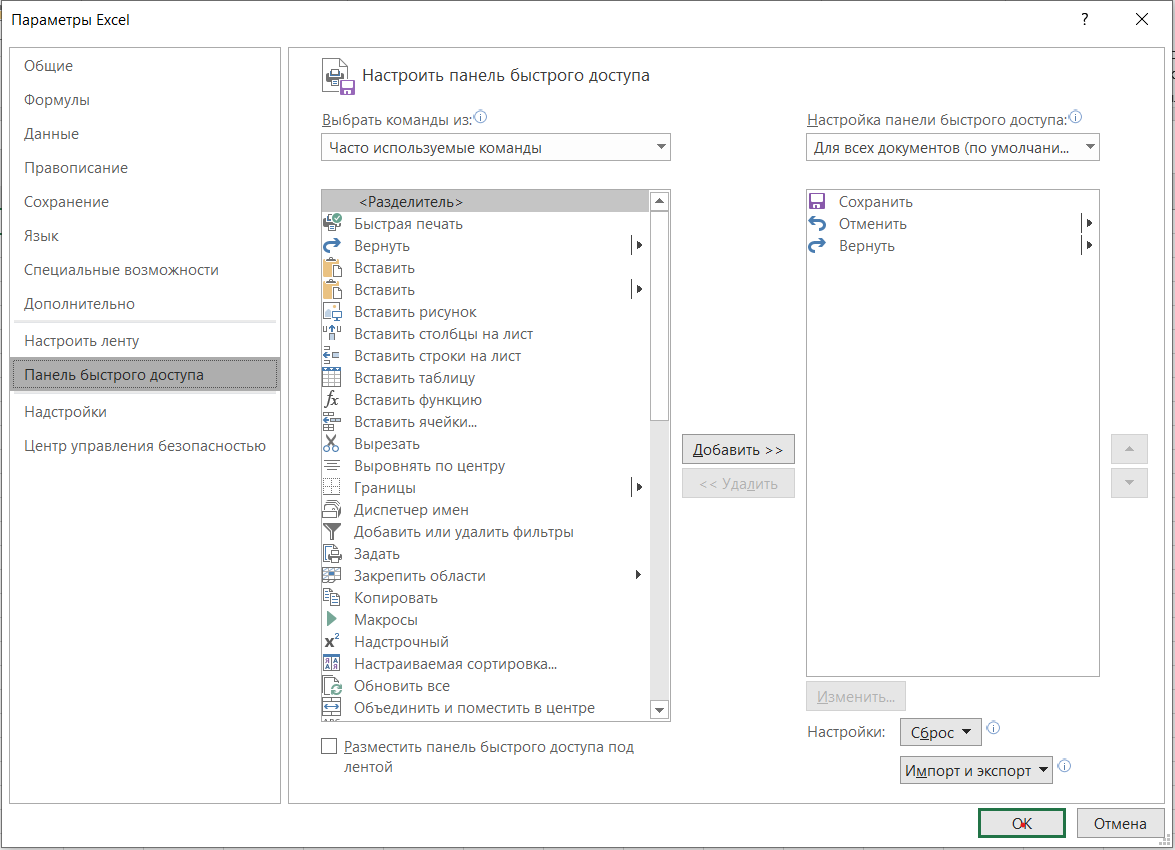This screenshot has width=1175, height=850.
Task: Select the Выровнять по центру icon
Action: click(332, 465)
